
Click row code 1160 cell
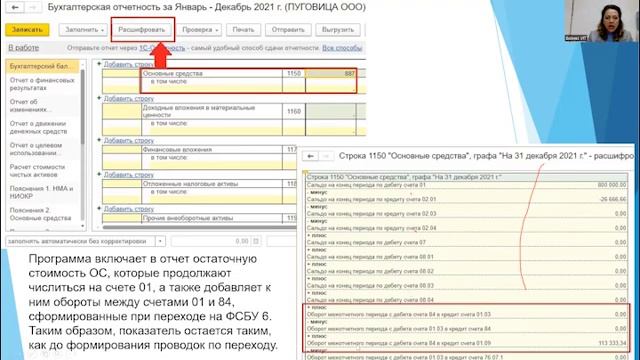click(x=293, y=111)
